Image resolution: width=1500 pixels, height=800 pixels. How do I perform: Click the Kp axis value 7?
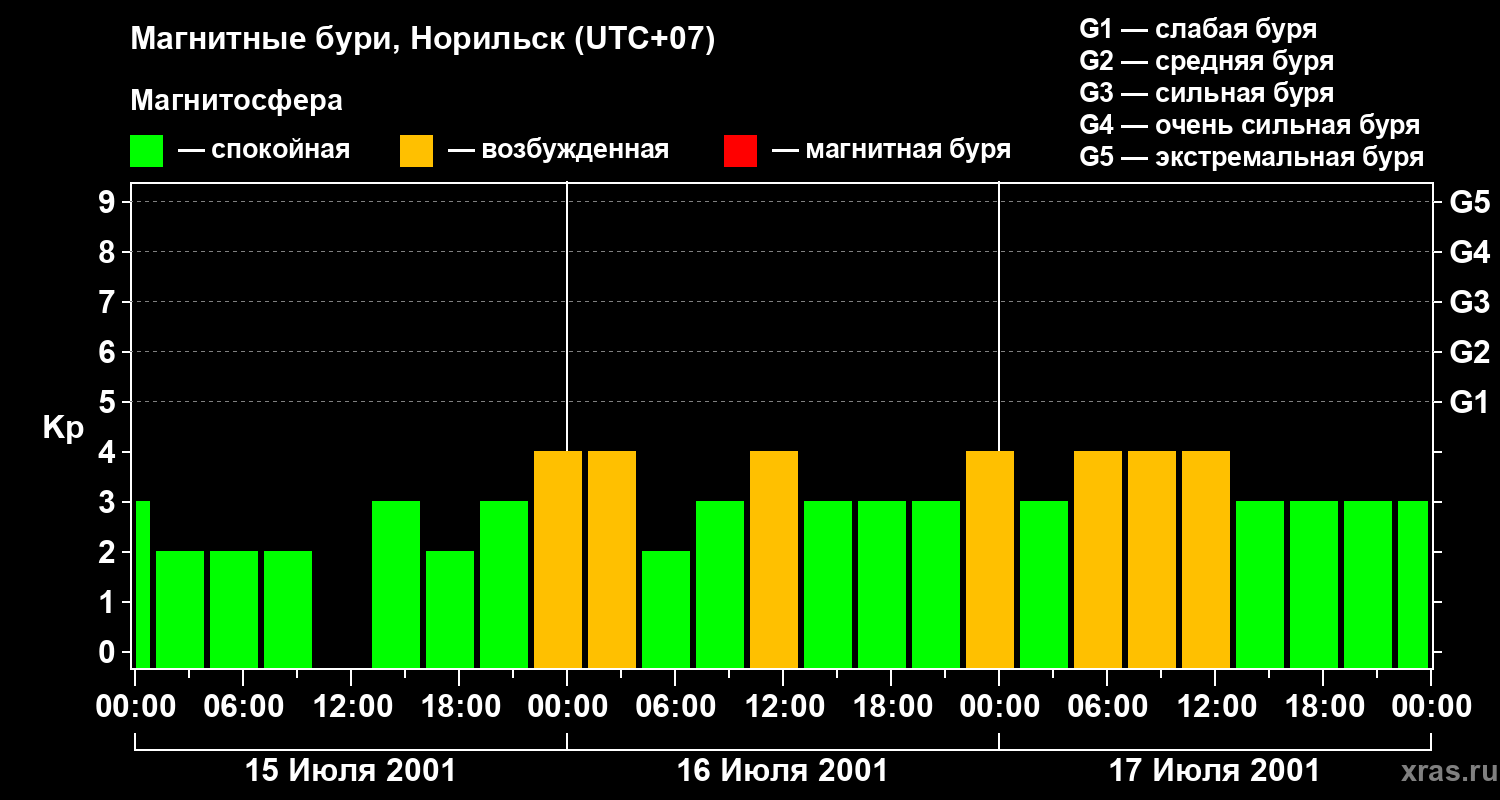[108, 302]
